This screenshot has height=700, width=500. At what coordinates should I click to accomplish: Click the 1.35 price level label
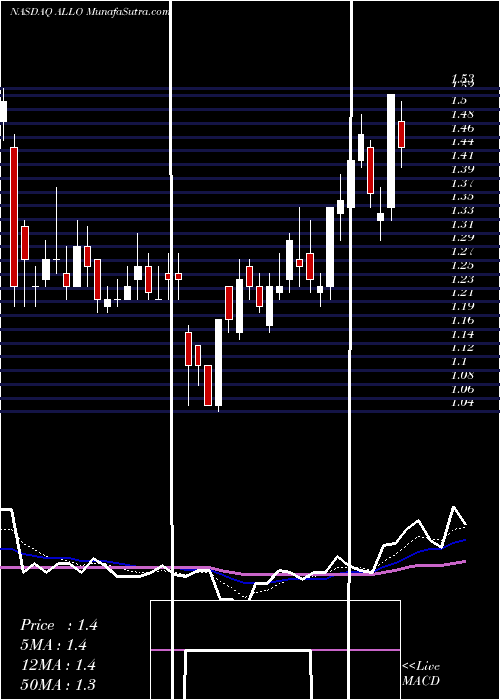point(463,196)
